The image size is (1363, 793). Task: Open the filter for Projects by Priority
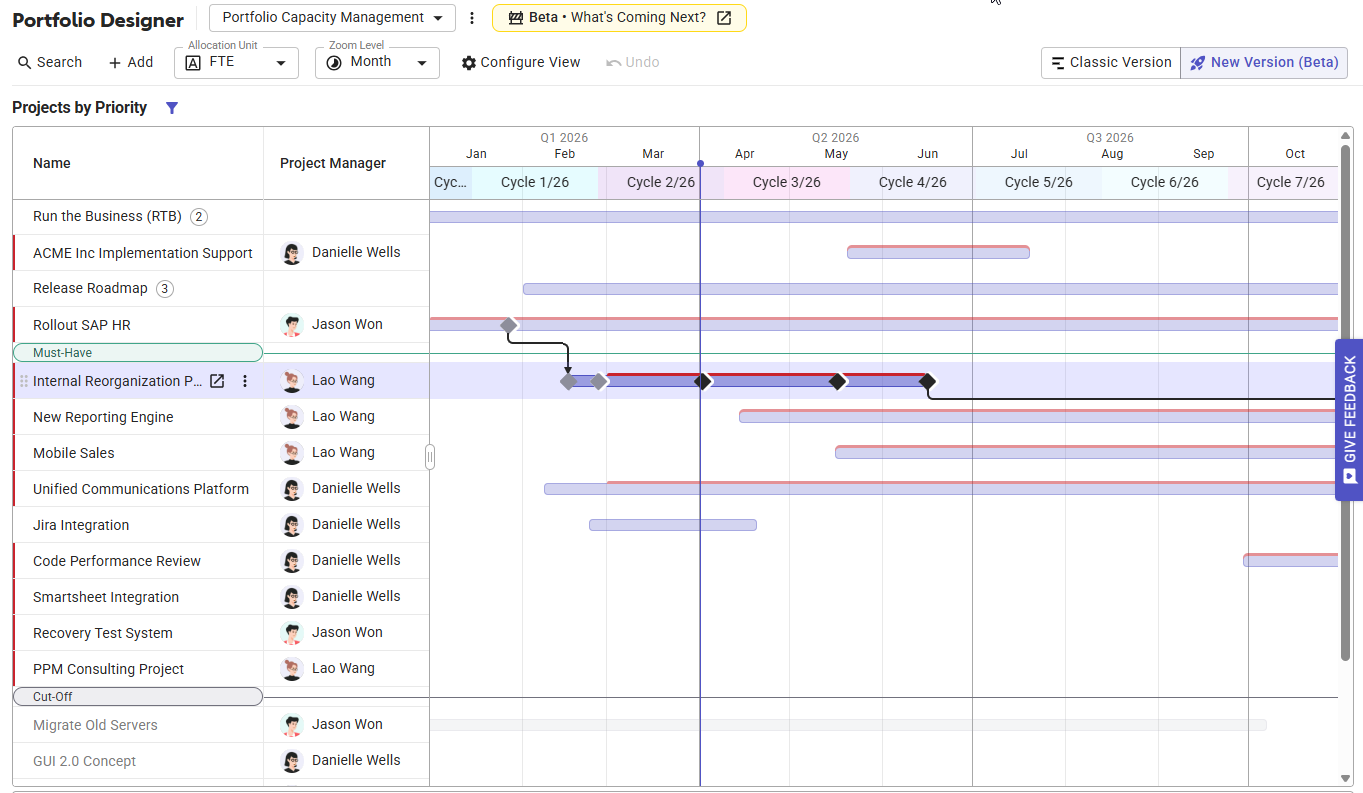[x=171, y=108]
